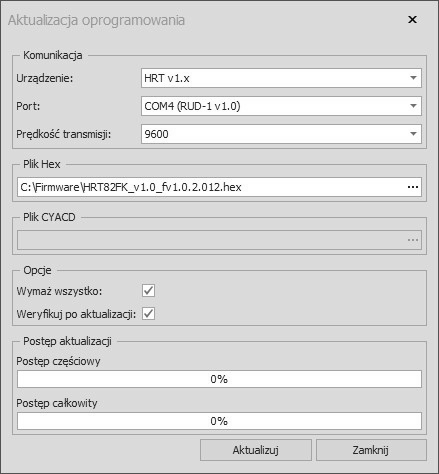
Task: Click the Wymaż wszystko label
Action: 59,291
